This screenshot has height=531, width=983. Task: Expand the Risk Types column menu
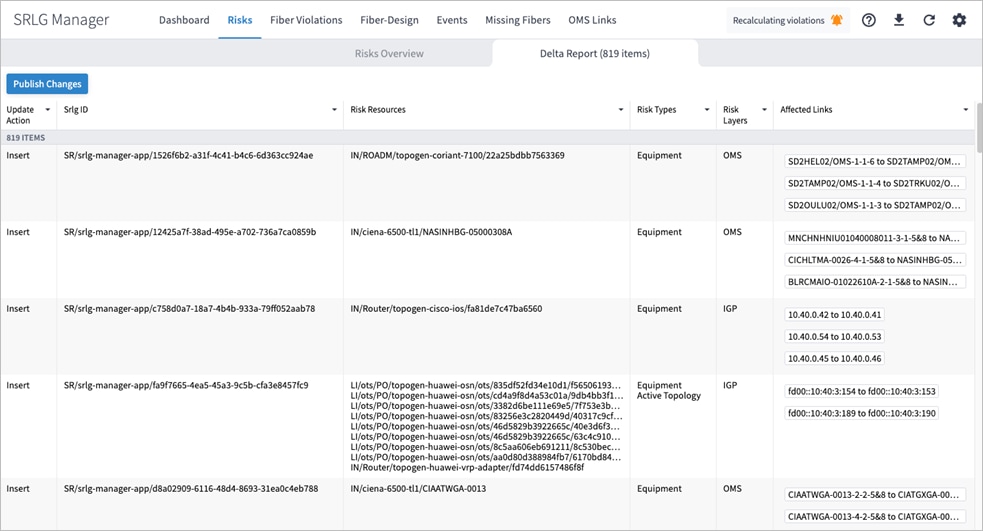708,110
